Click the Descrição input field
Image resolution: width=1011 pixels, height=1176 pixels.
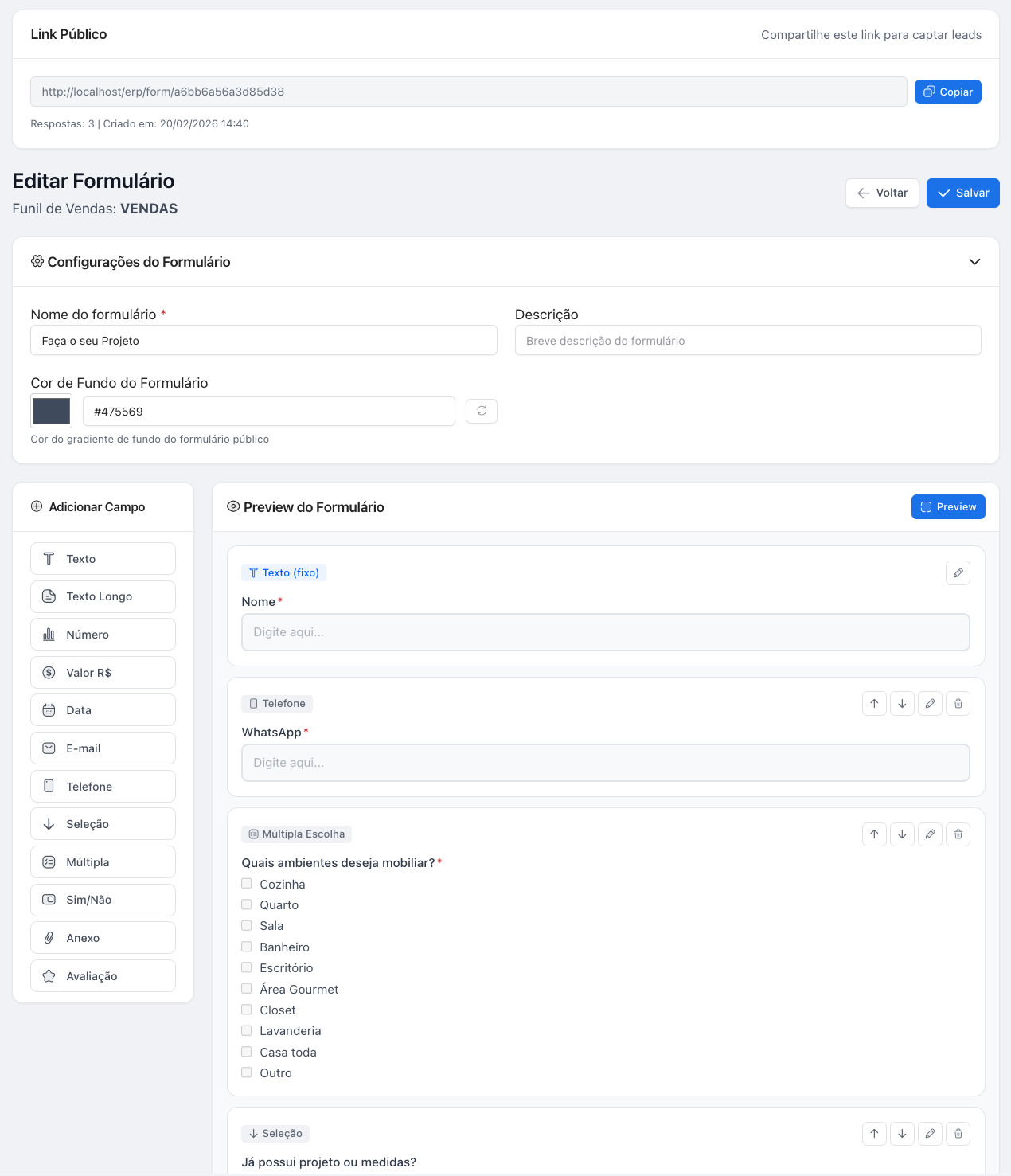click(748, 341)
